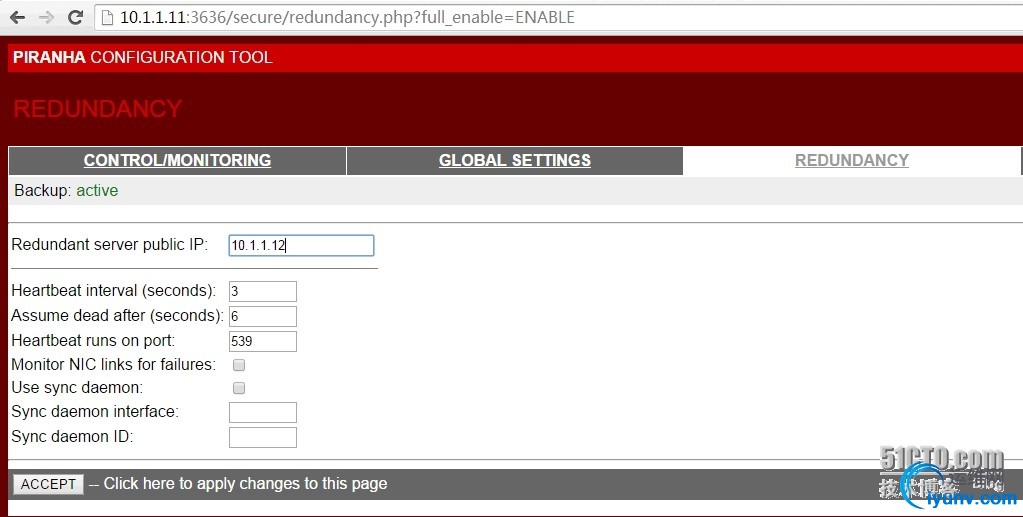Click the green 'active' backup status text

97,191
